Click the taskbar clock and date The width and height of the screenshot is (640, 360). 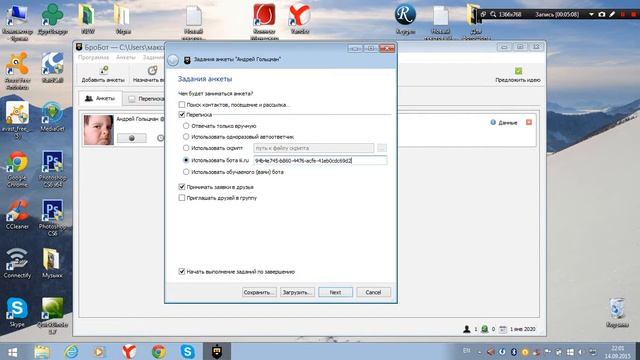[618, 352]
